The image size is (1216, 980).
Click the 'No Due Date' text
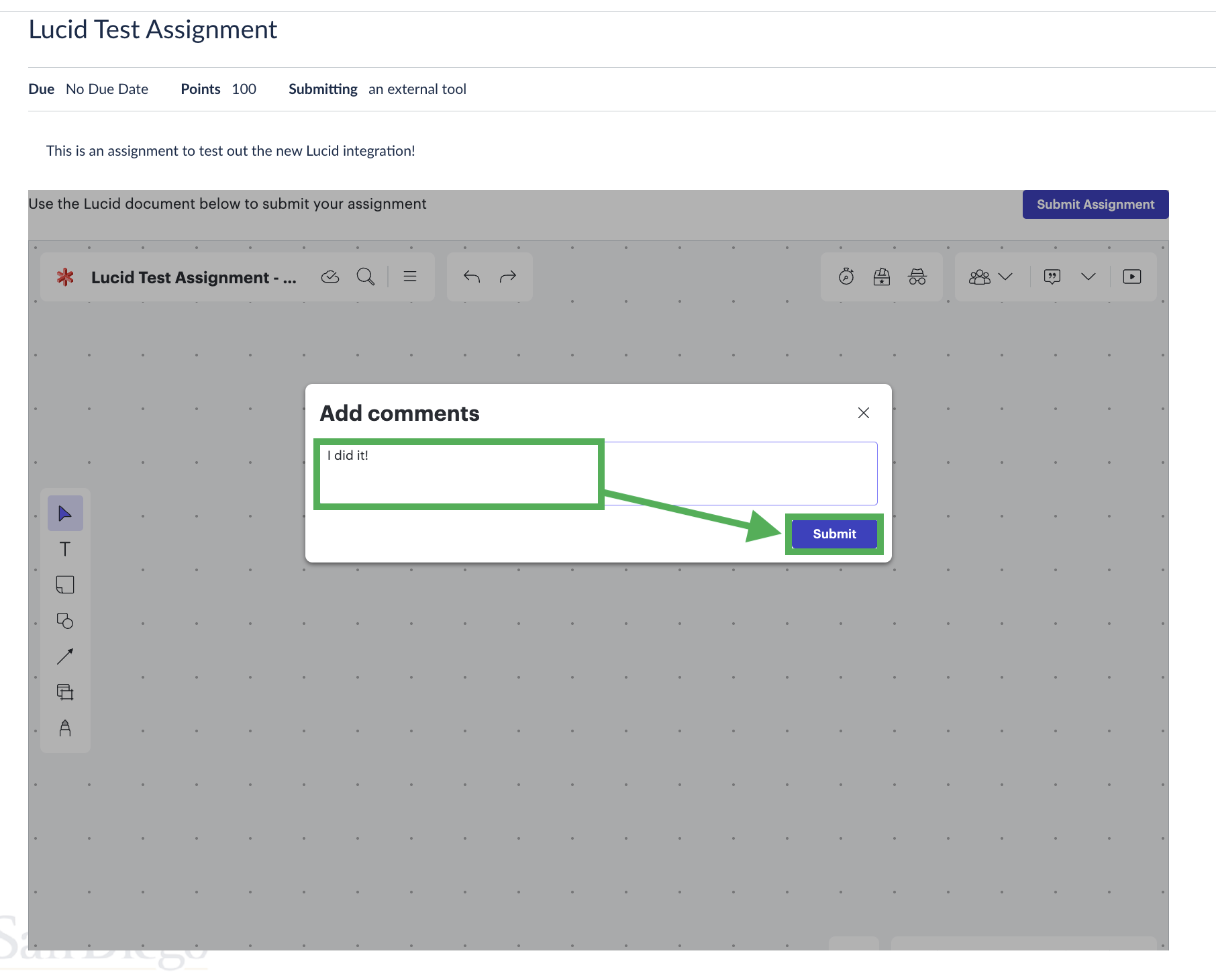tap(107, 89)
